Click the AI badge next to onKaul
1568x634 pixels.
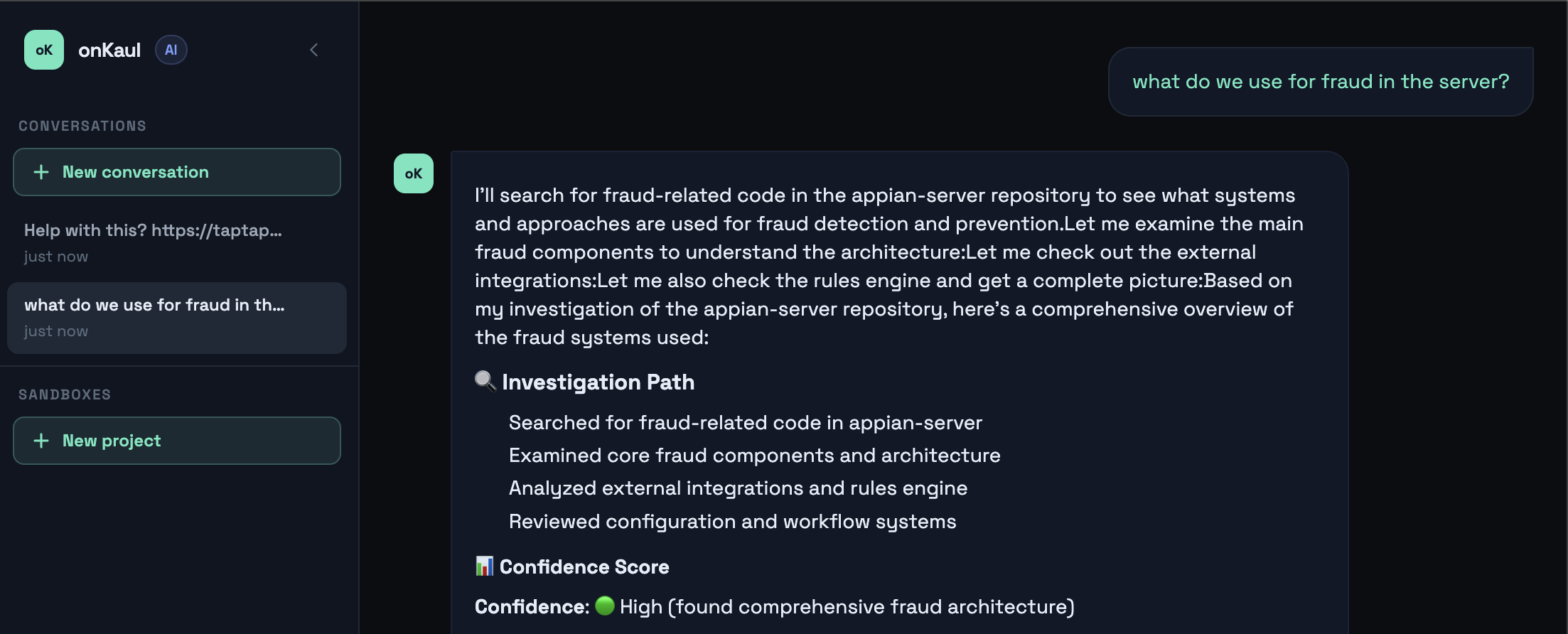point(171,50)
